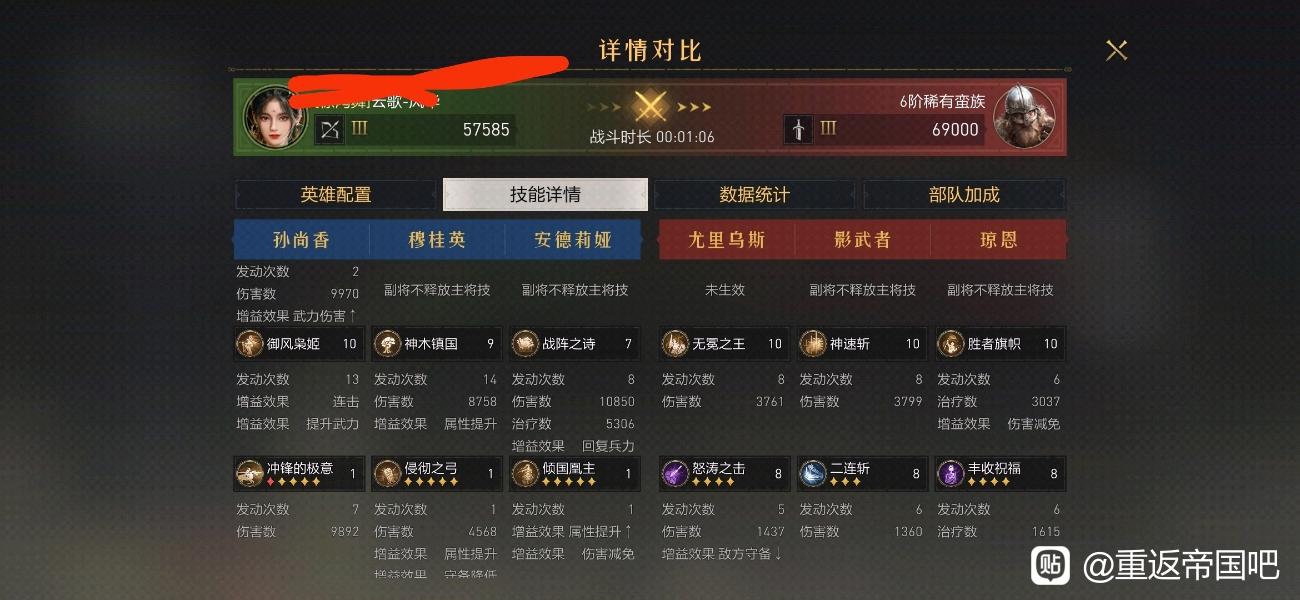Tap the bow troop type icon

(x=329, y=129)
